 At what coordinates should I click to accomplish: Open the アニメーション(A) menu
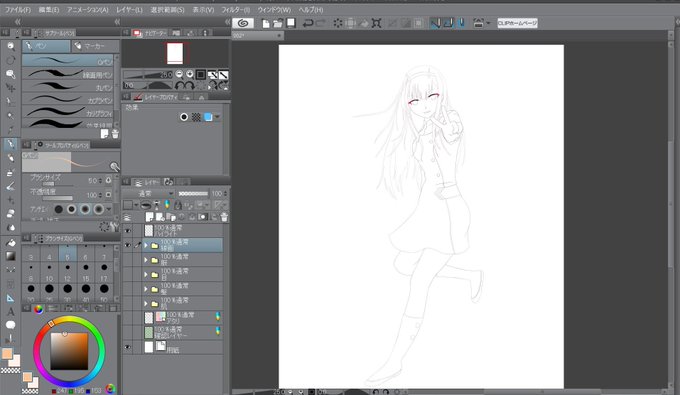click(87, 10)
